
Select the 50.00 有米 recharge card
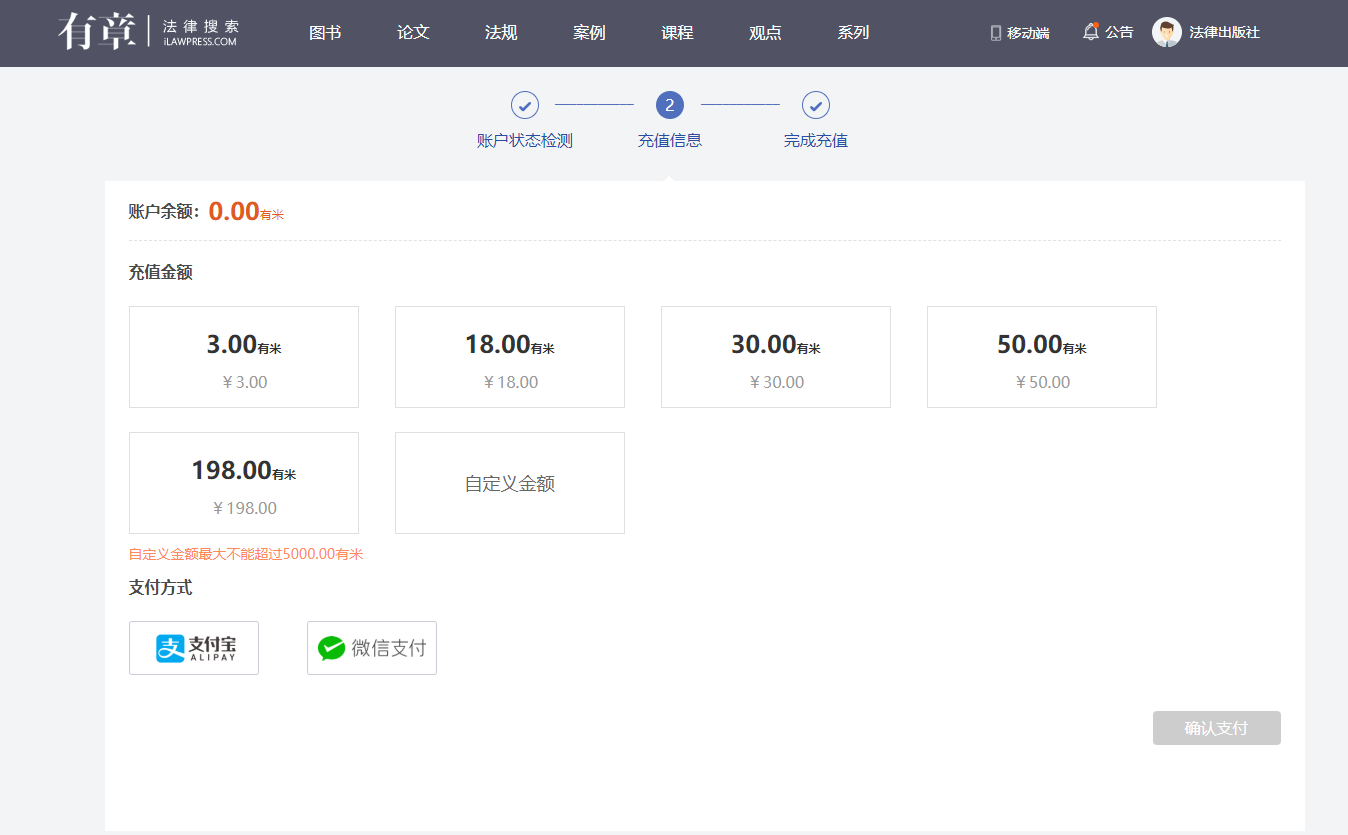pyautogui.click(x=1042, y=357)
